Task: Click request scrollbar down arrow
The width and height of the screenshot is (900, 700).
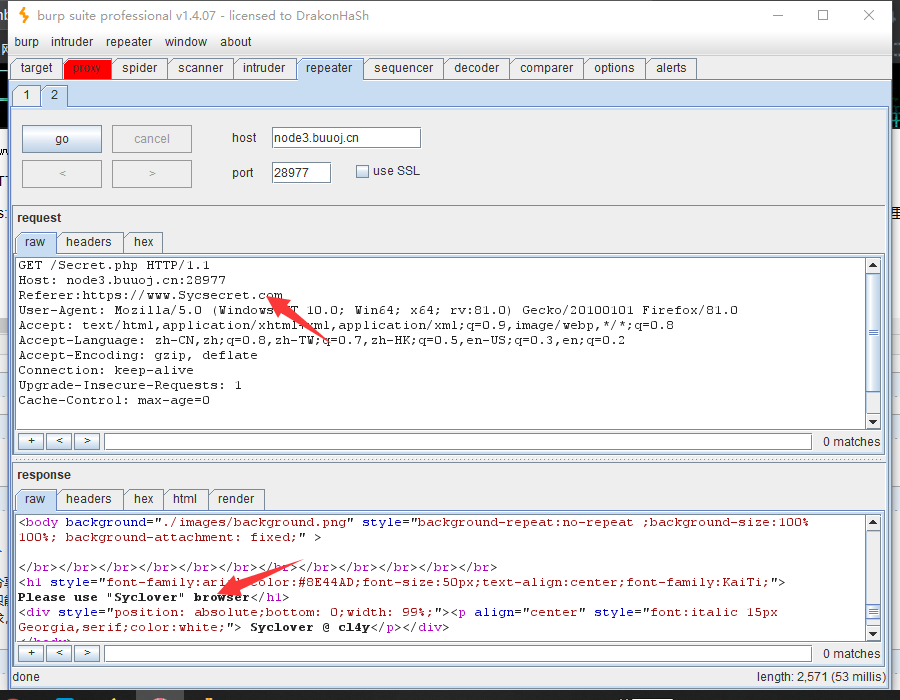Action: tap(873, 422)
